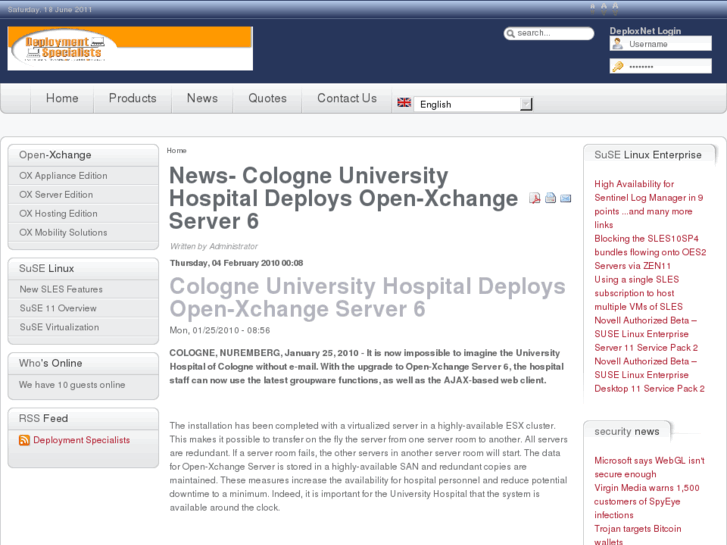Click the print icon beside the article title
This screenshot has width=727, height=545.
pos(550,198)
